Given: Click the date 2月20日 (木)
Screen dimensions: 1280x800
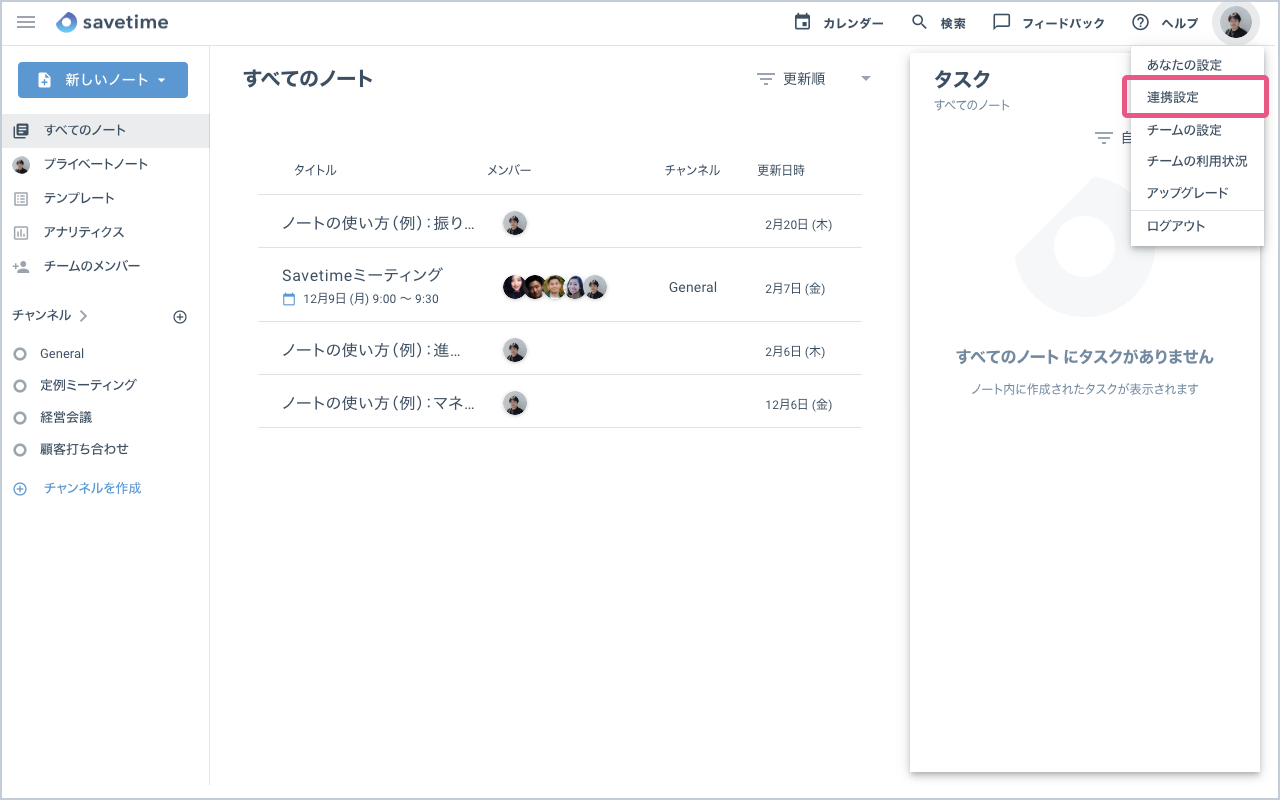Looking at the screenshot, I should click(x=798, y=225).
